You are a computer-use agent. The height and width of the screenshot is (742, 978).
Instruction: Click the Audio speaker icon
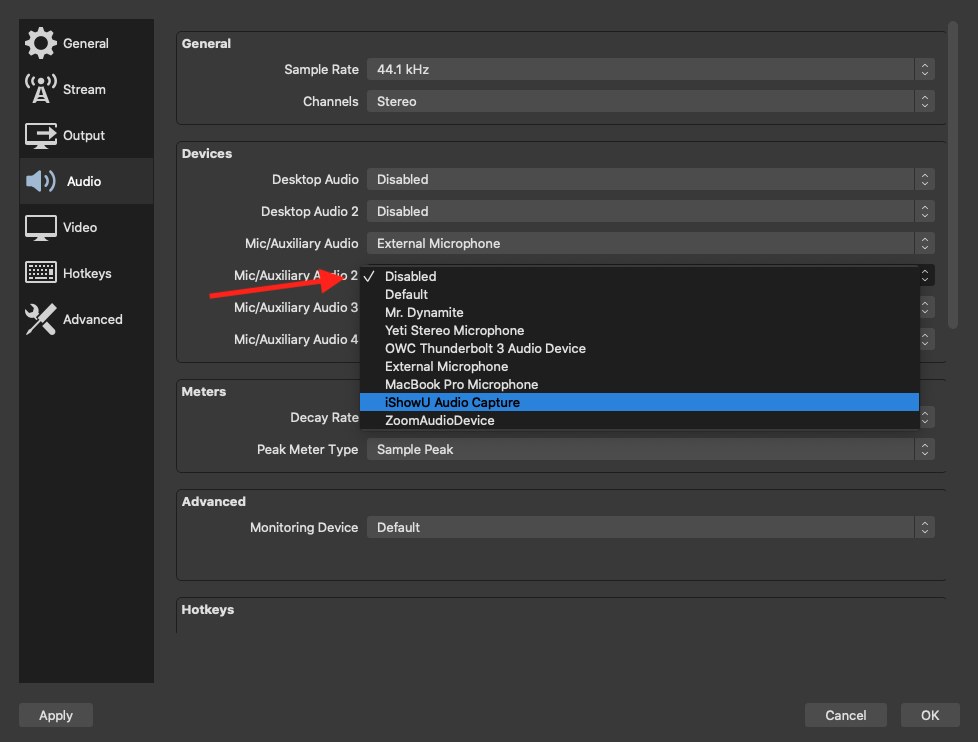[x=40, y=181]
